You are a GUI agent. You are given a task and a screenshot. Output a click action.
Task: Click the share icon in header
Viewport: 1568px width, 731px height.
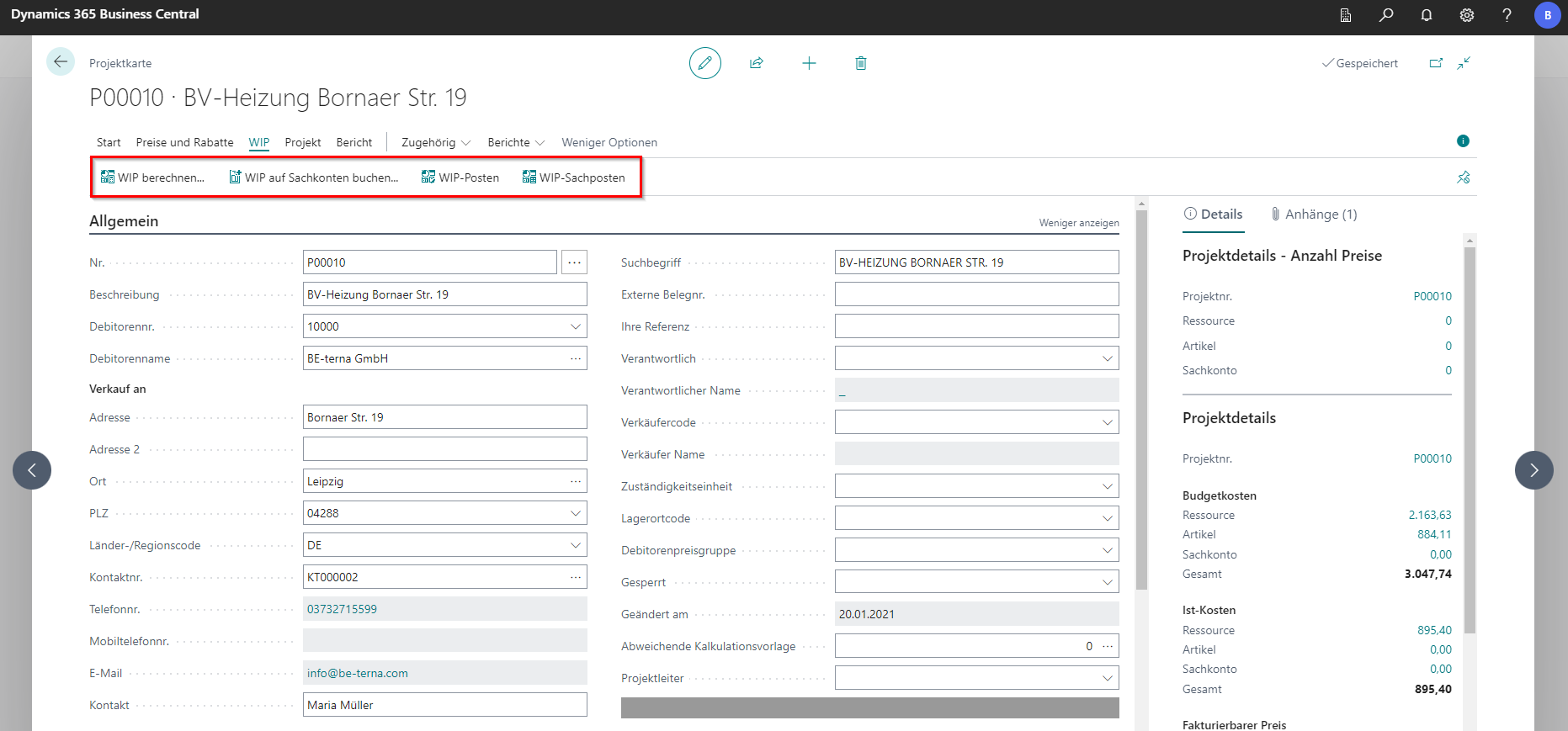tap(757, 63)
